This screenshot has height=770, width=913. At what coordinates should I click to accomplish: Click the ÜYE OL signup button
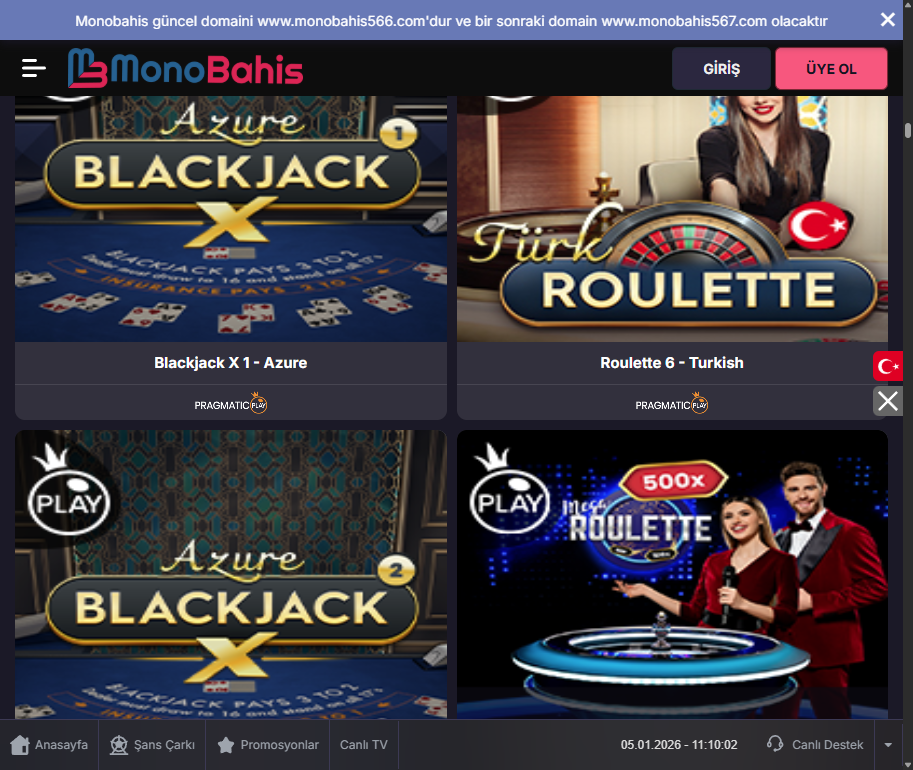point(831,69)
